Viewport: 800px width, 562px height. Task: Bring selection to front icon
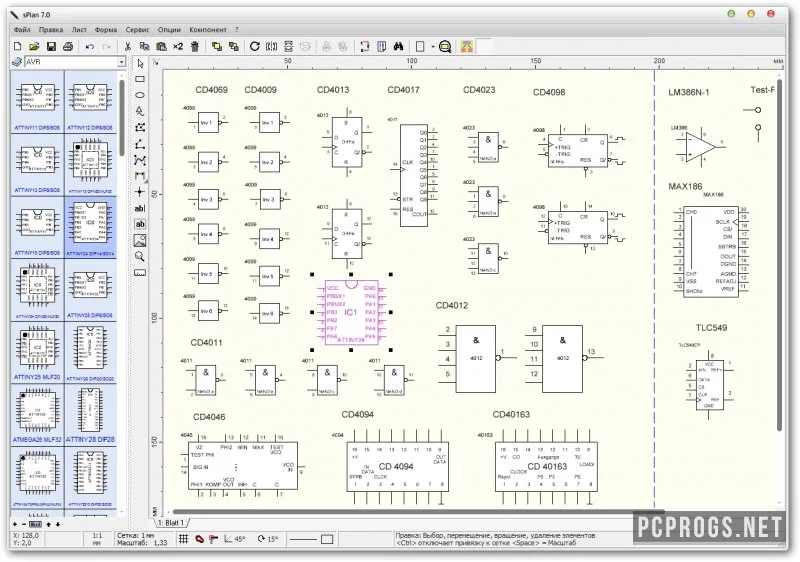pyautogui.click(x=217, y=46)
